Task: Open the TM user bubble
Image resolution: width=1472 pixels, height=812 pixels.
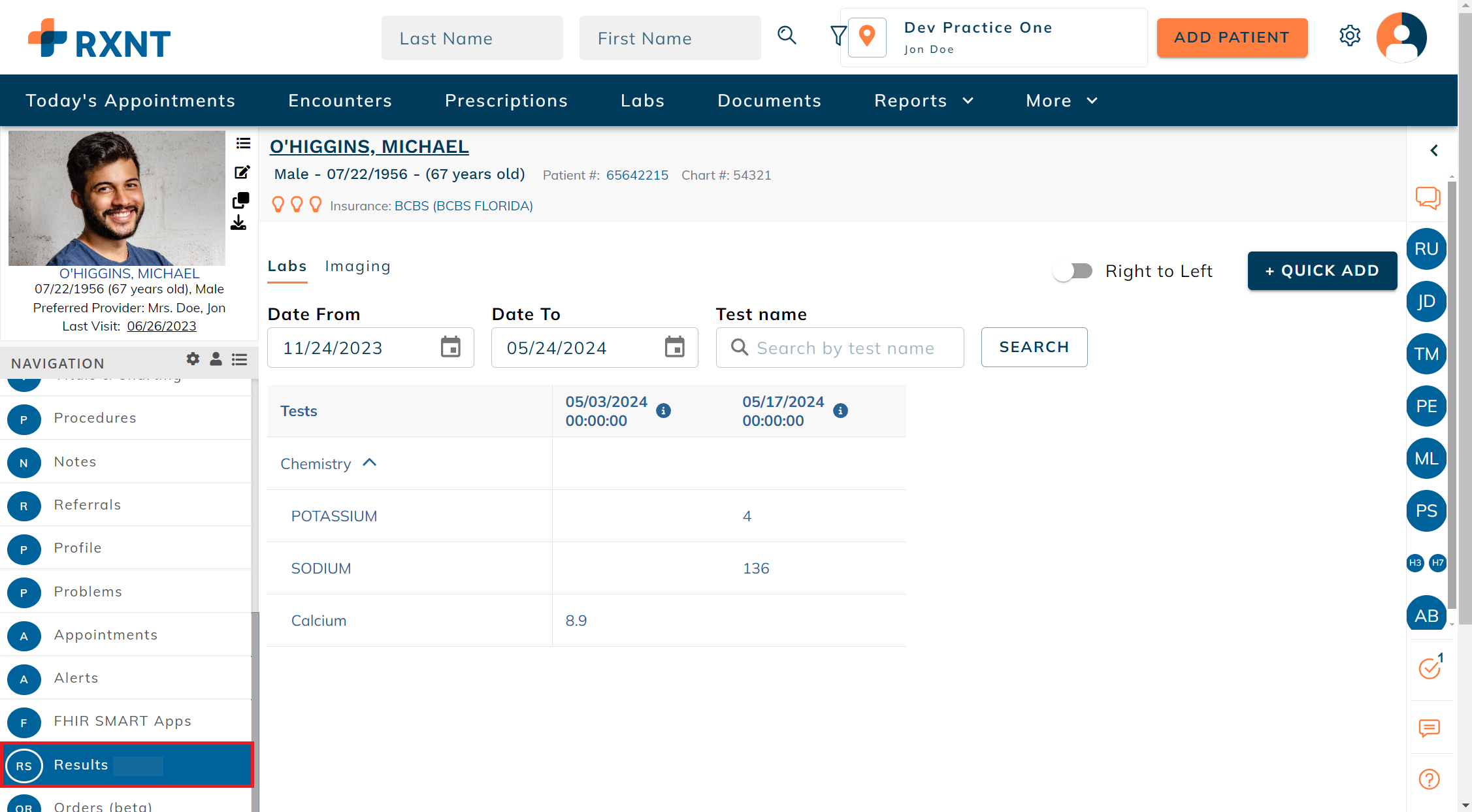Action: click(1426, 354)
